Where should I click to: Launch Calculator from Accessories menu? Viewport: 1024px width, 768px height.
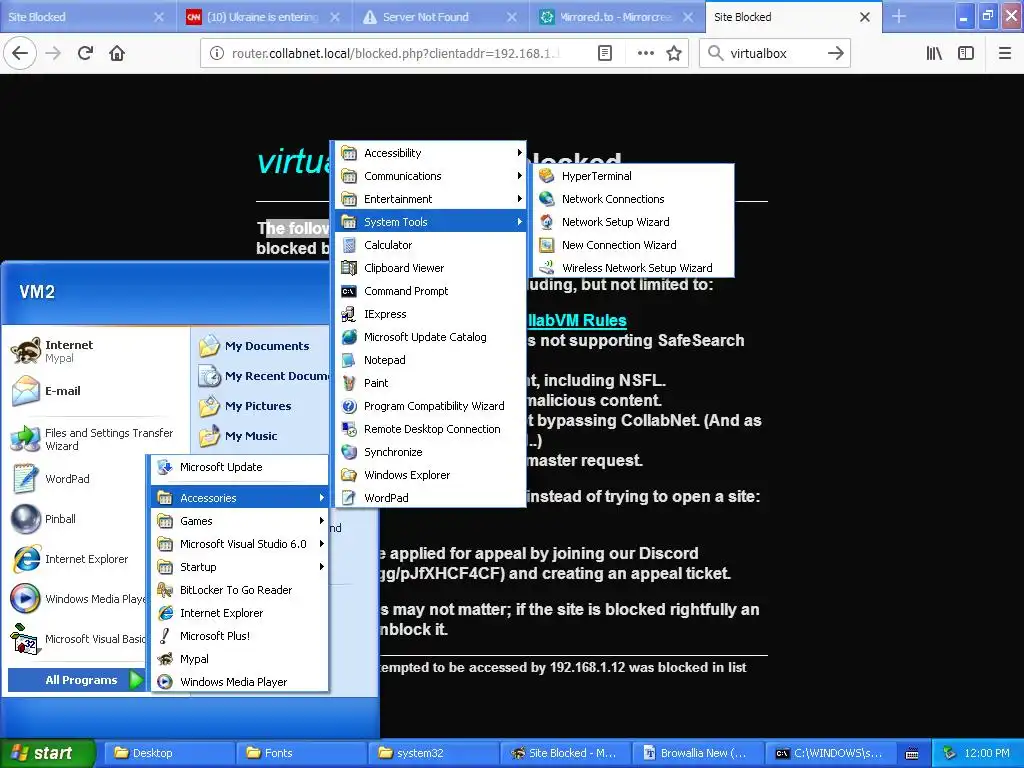(x=431, y=245)
